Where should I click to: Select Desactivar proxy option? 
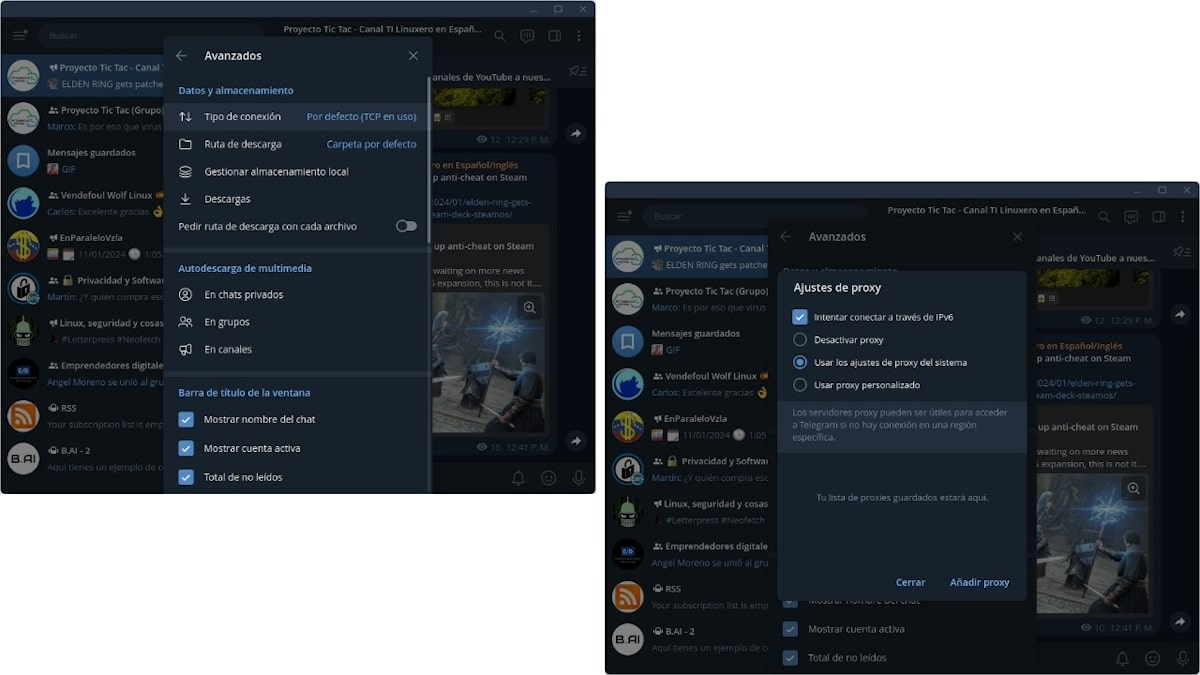pyautogui.click(x=800, y=340)
